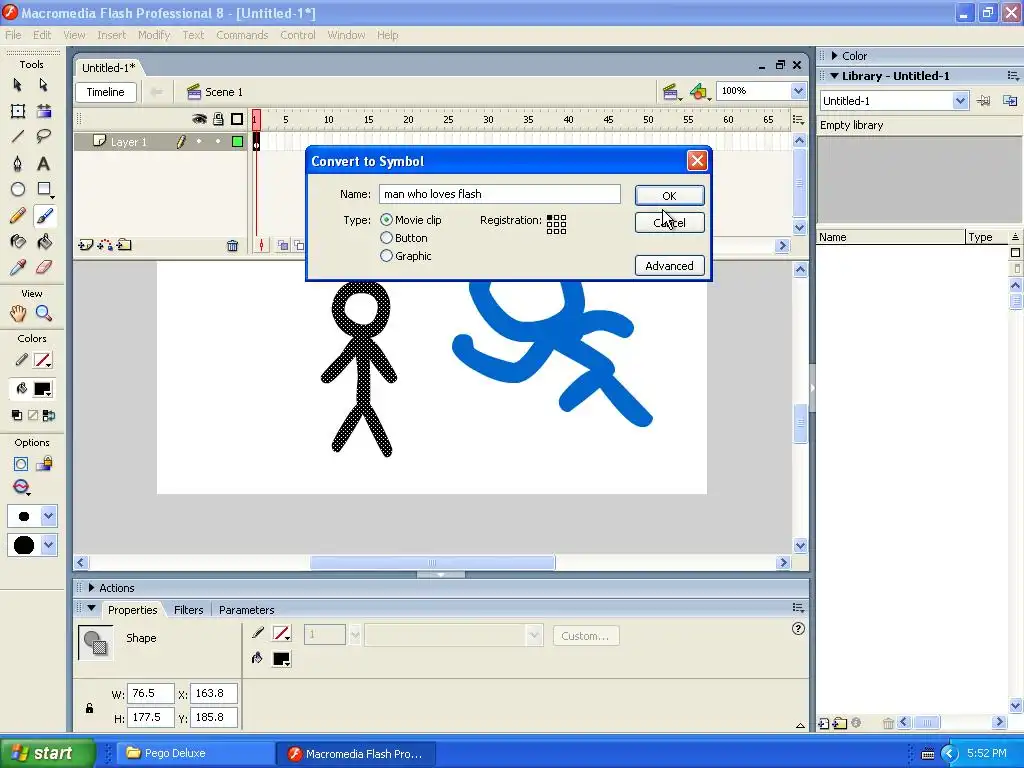1024x768 pixels.
Task: Select the Pencil tool
Action: [18, 216]
